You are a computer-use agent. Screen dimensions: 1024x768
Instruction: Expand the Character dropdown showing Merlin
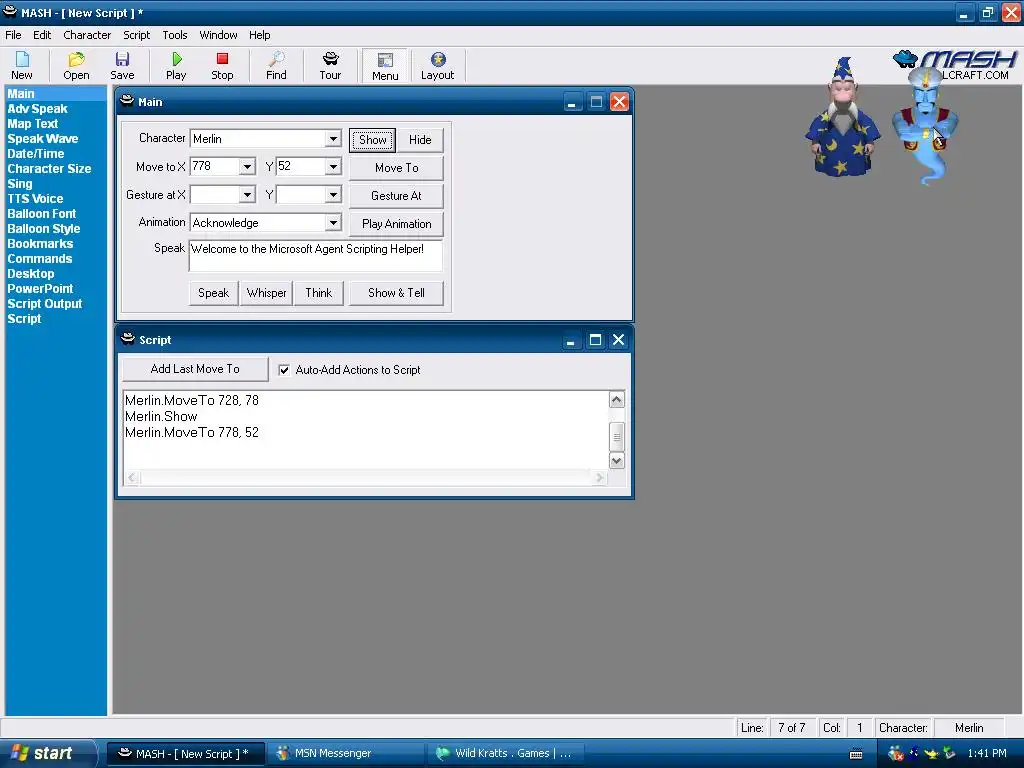pos(333,138)
